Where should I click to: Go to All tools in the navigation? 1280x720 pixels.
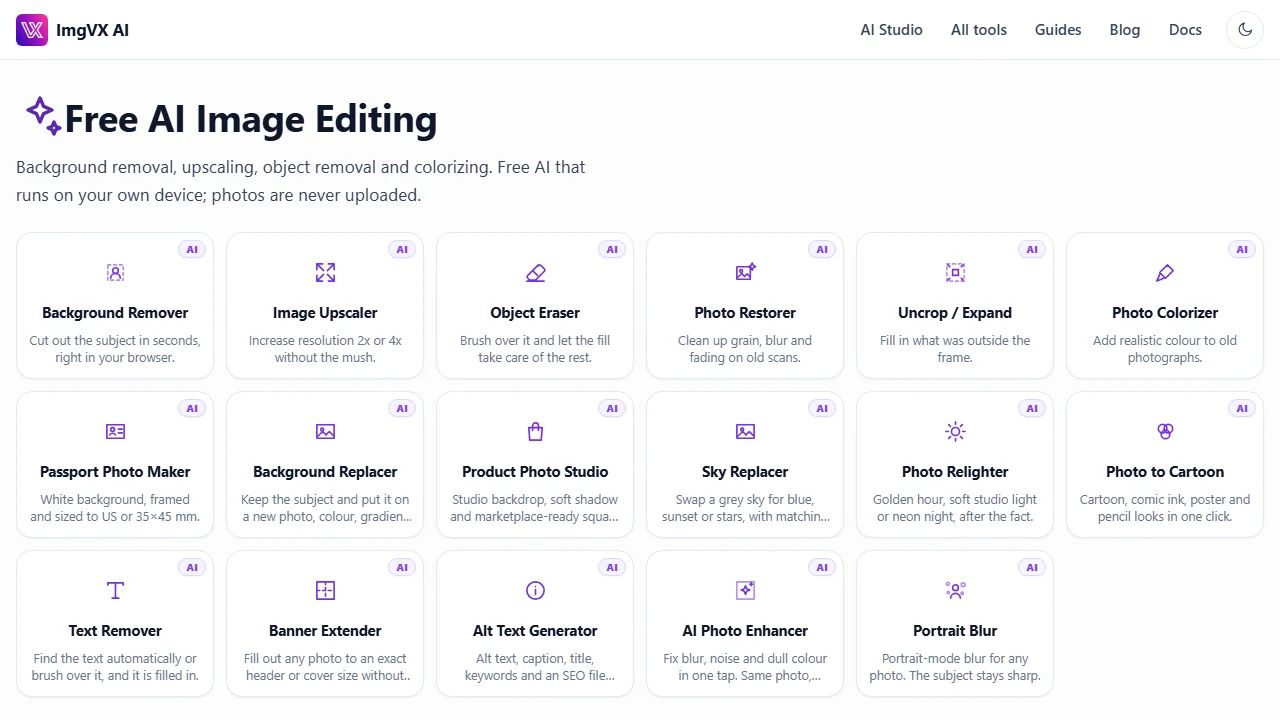click(979, 30)
